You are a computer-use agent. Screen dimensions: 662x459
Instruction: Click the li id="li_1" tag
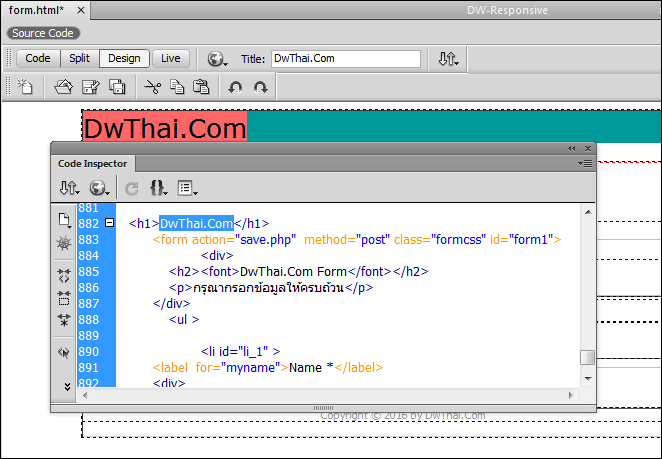tap(240, 352)
